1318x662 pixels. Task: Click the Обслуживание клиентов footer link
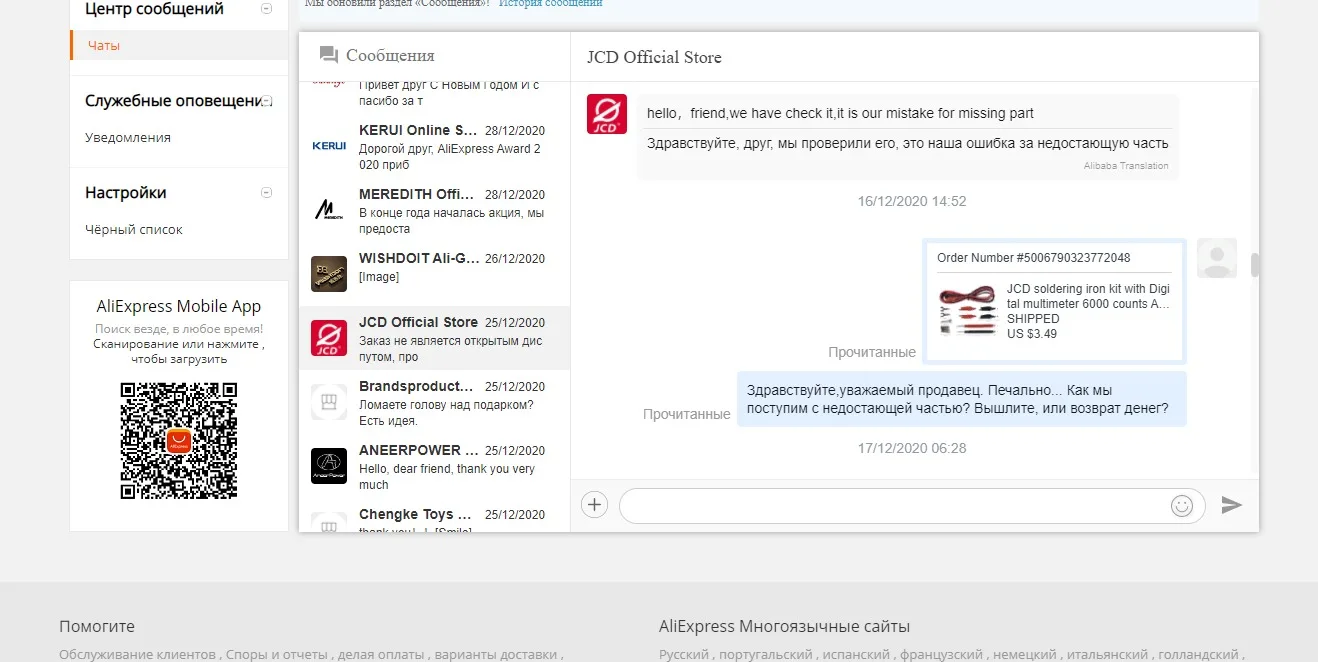pyautogui.click(x=137, y=655)
